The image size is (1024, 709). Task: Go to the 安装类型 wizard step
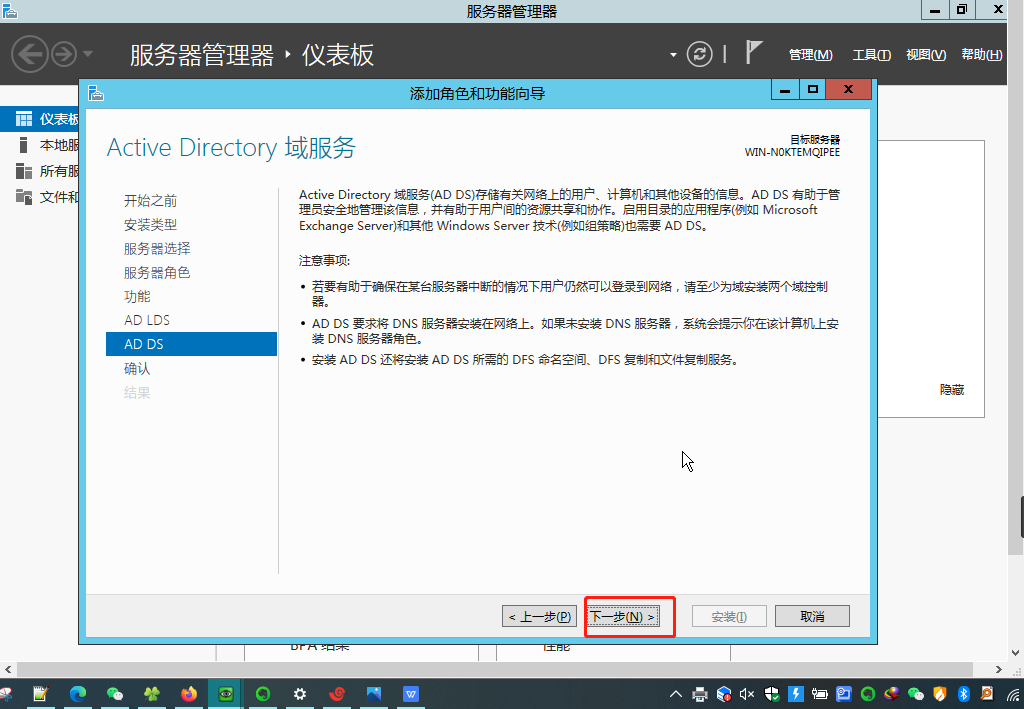point(150,225)
